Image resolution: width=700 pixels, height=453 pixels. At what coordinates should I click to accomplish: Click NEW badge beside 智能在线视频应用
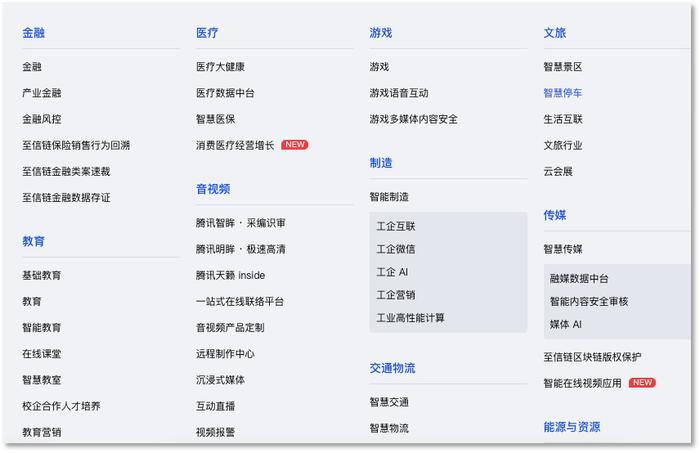tap(642, 382)
